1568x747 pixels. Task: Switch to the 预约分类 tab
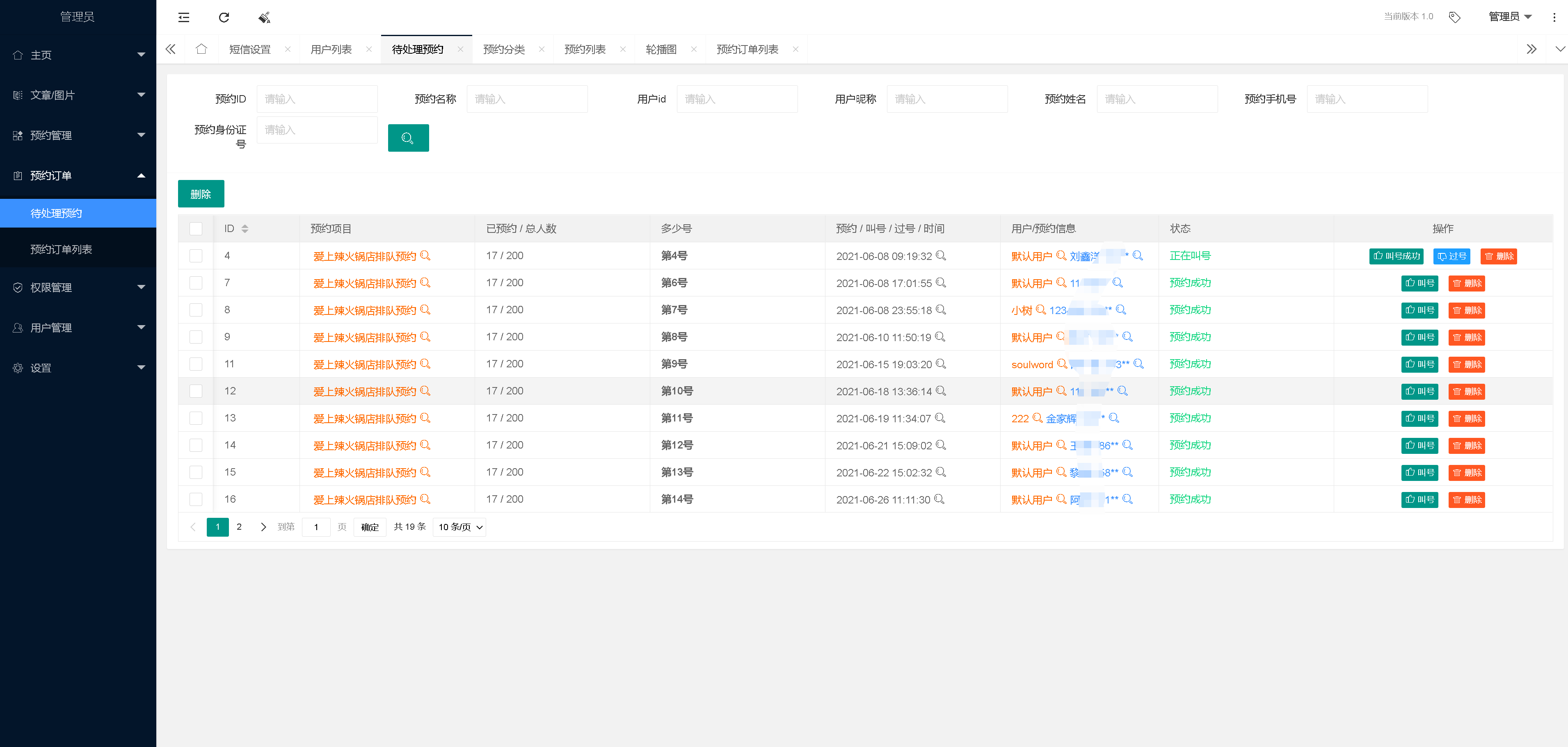point(503,49)
